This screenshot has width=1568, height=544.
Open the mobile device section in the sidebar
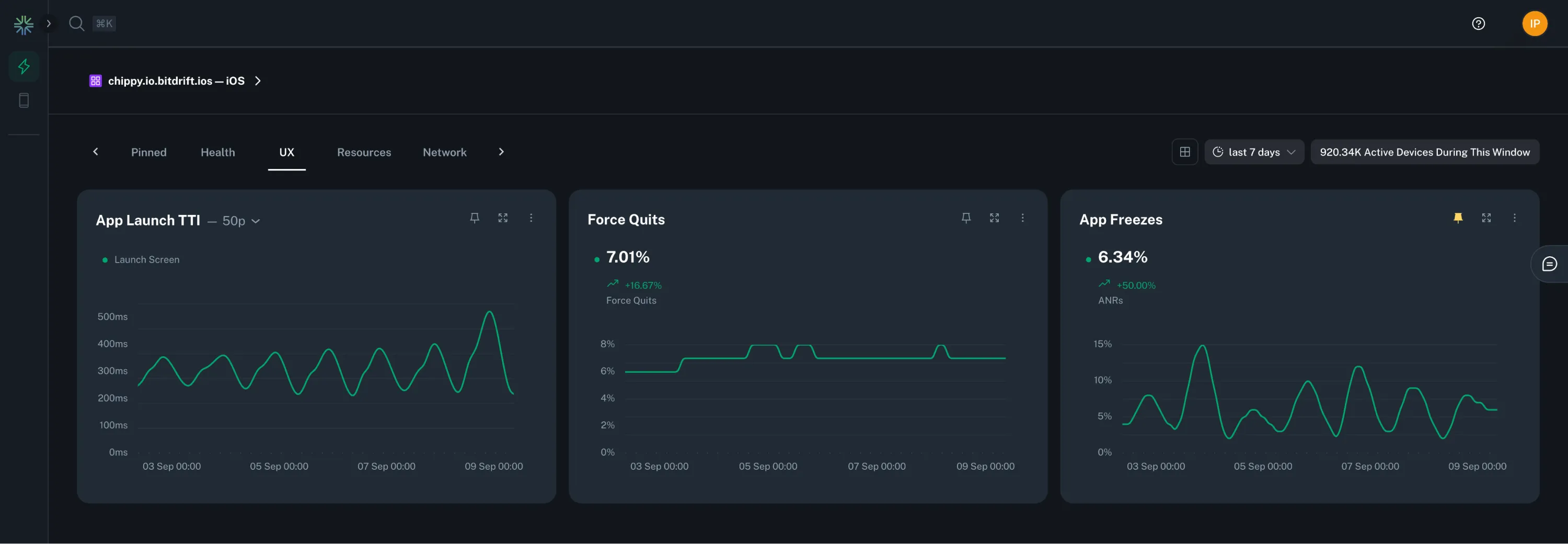[24, 100]
